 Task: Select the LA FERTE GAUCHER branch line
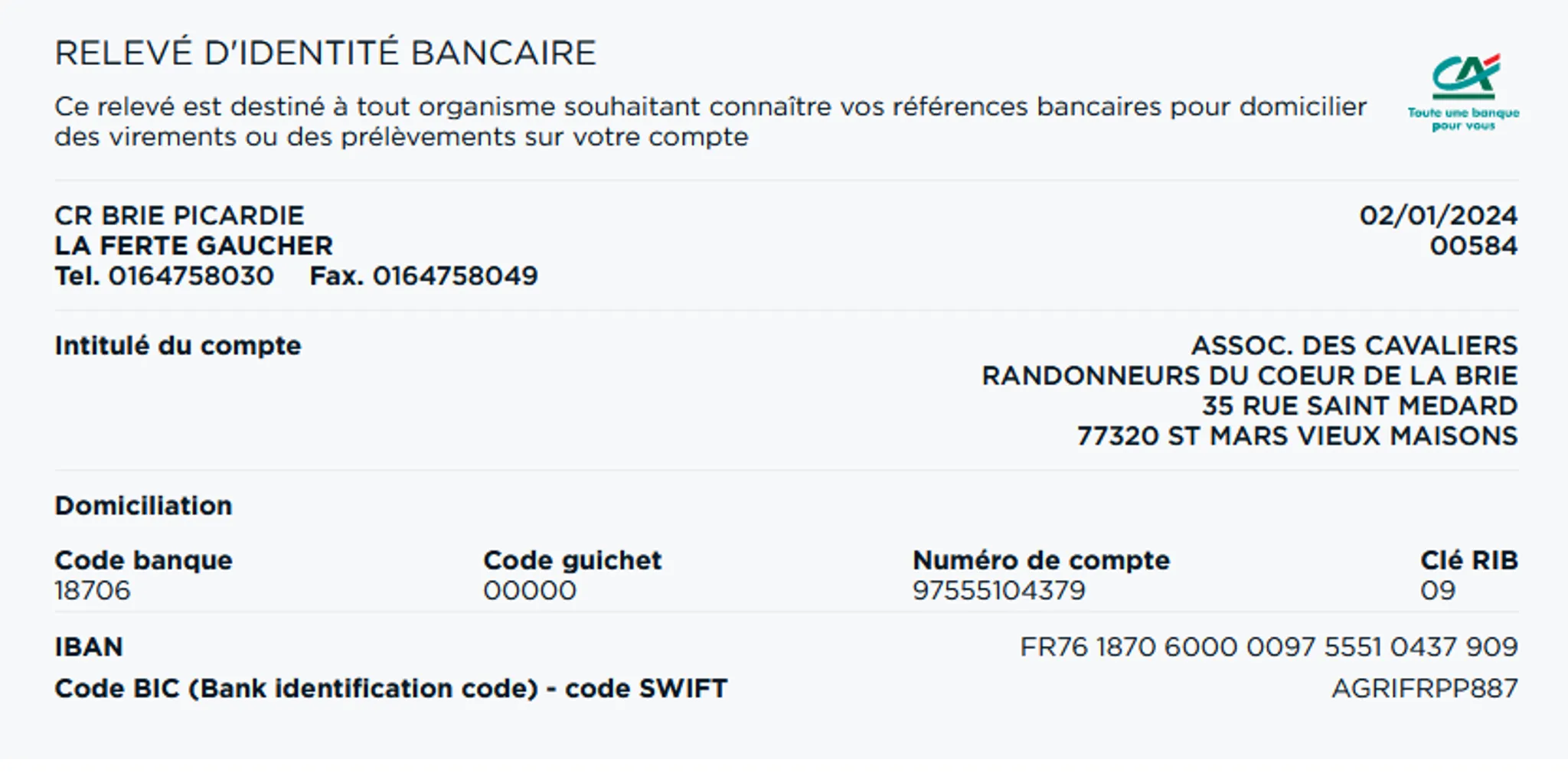[x=194, y=246]
